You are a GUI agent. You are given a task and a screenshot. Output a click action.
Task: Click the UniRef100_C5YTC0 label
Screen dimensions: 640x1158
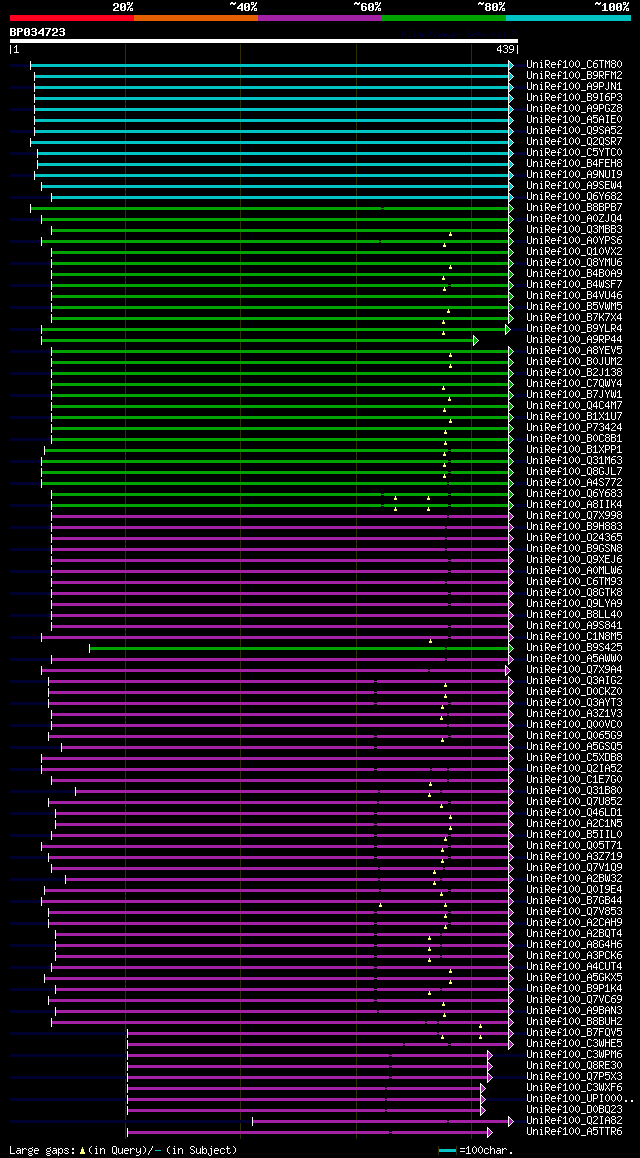click(x=574, y=153)
